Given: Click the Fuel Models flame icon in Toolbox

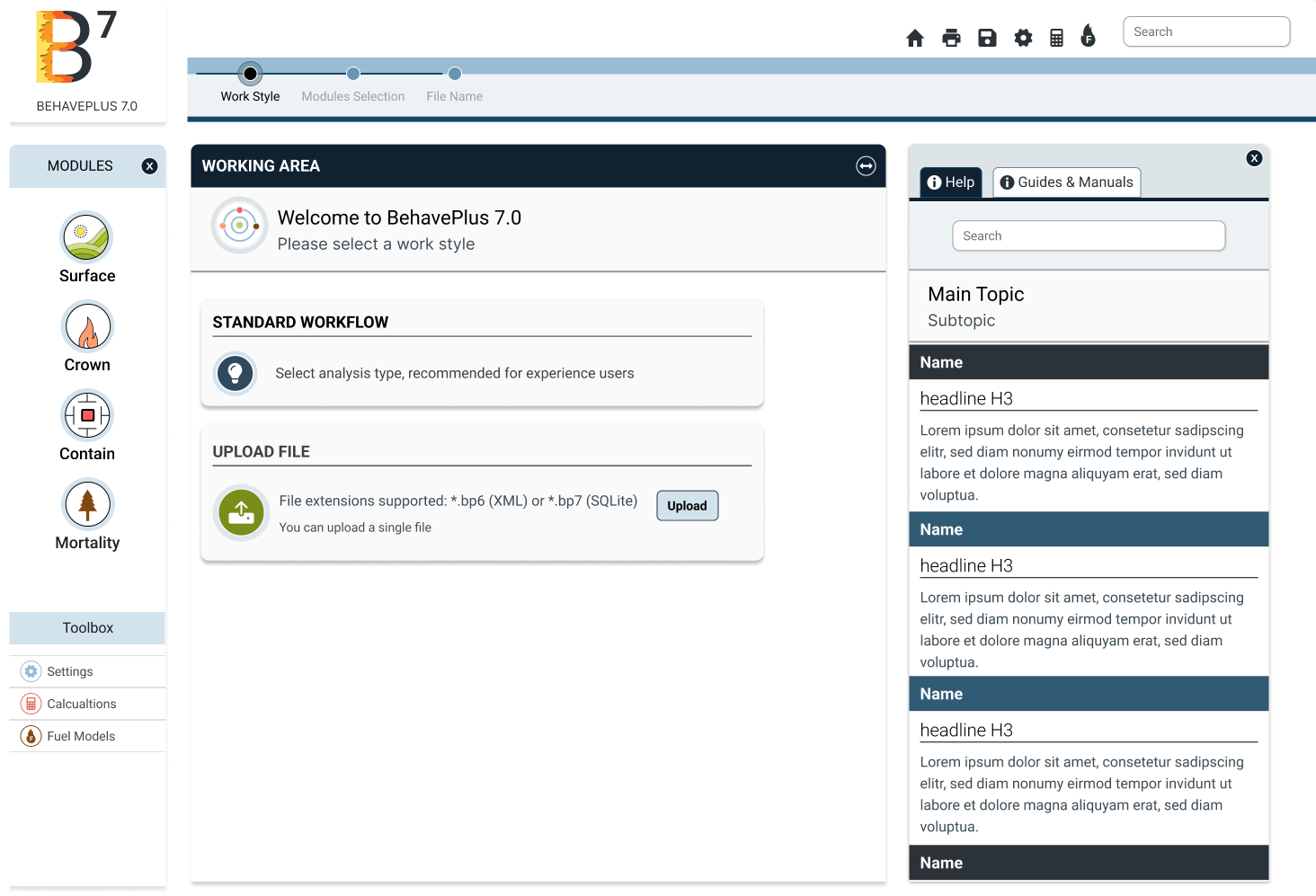Looking at the screenshot, I should [x=31, y=736].
